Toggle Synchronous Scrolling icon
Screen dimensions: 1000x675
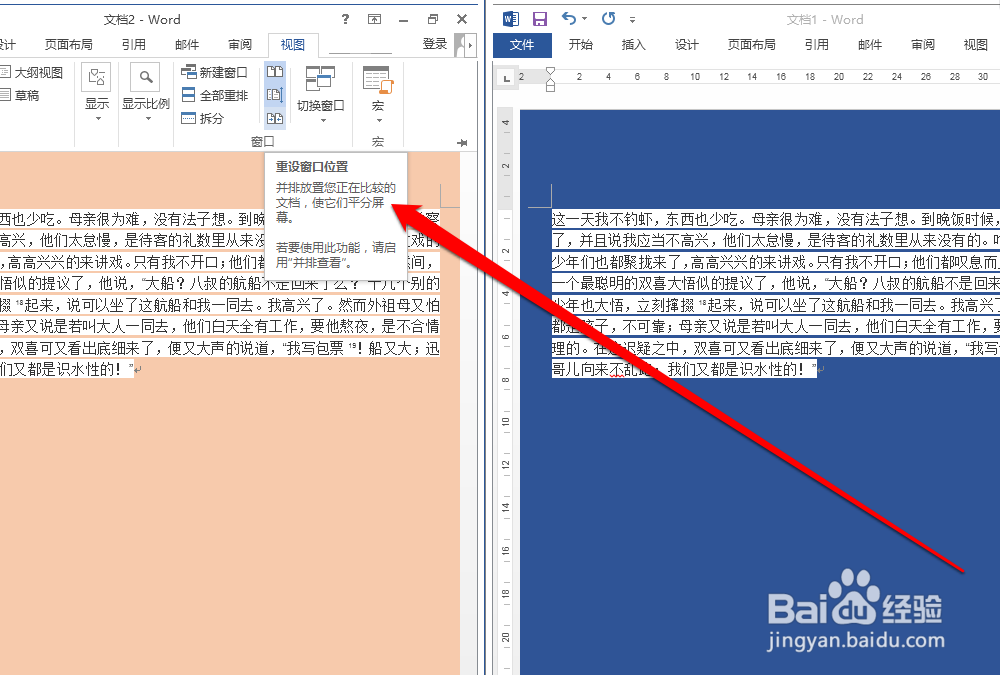tap(275, 95)
